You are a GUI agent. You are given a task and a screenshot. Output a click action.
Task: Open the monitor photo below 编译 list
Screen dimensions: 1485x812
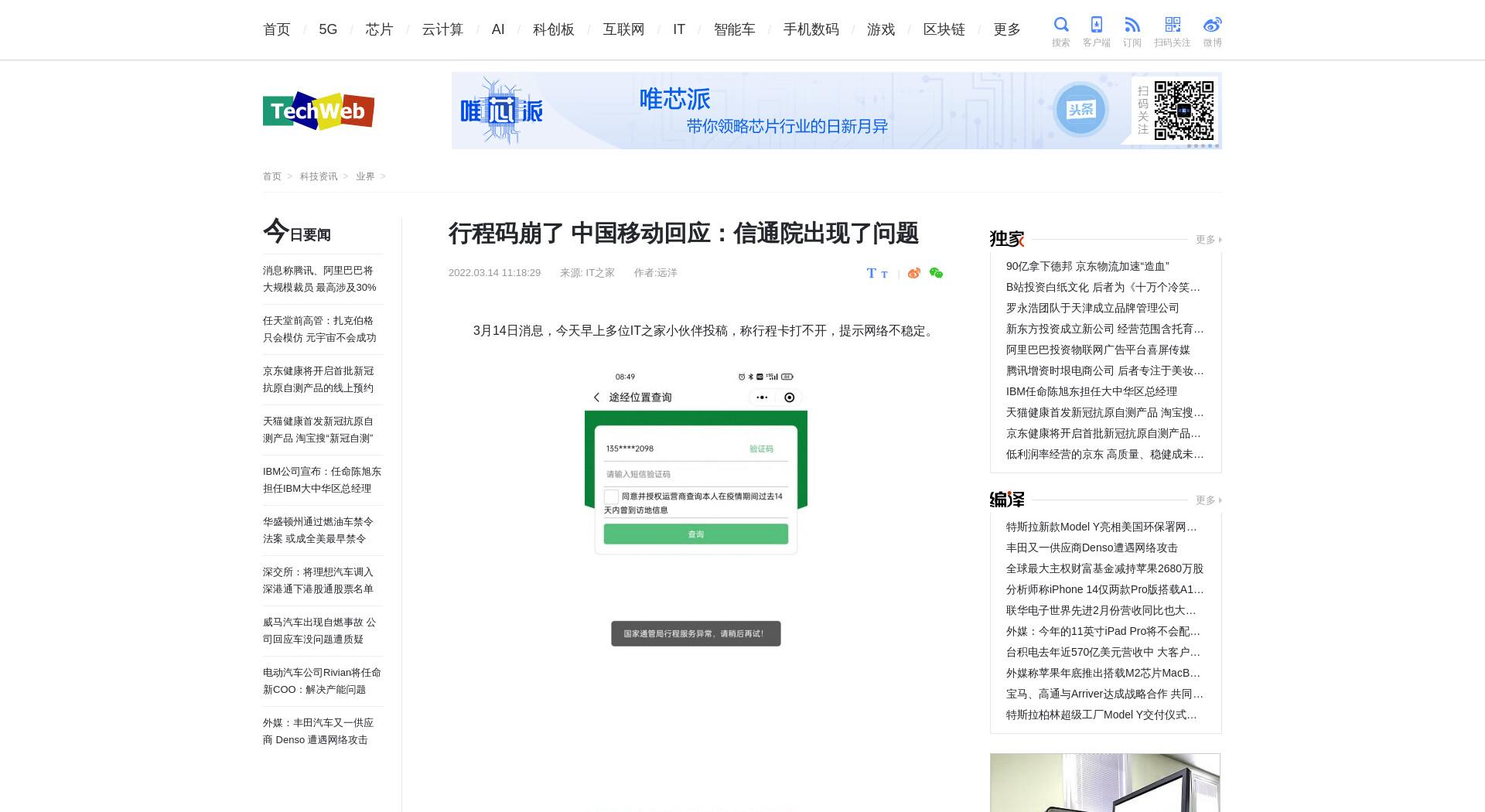[x=1105, y=783]
